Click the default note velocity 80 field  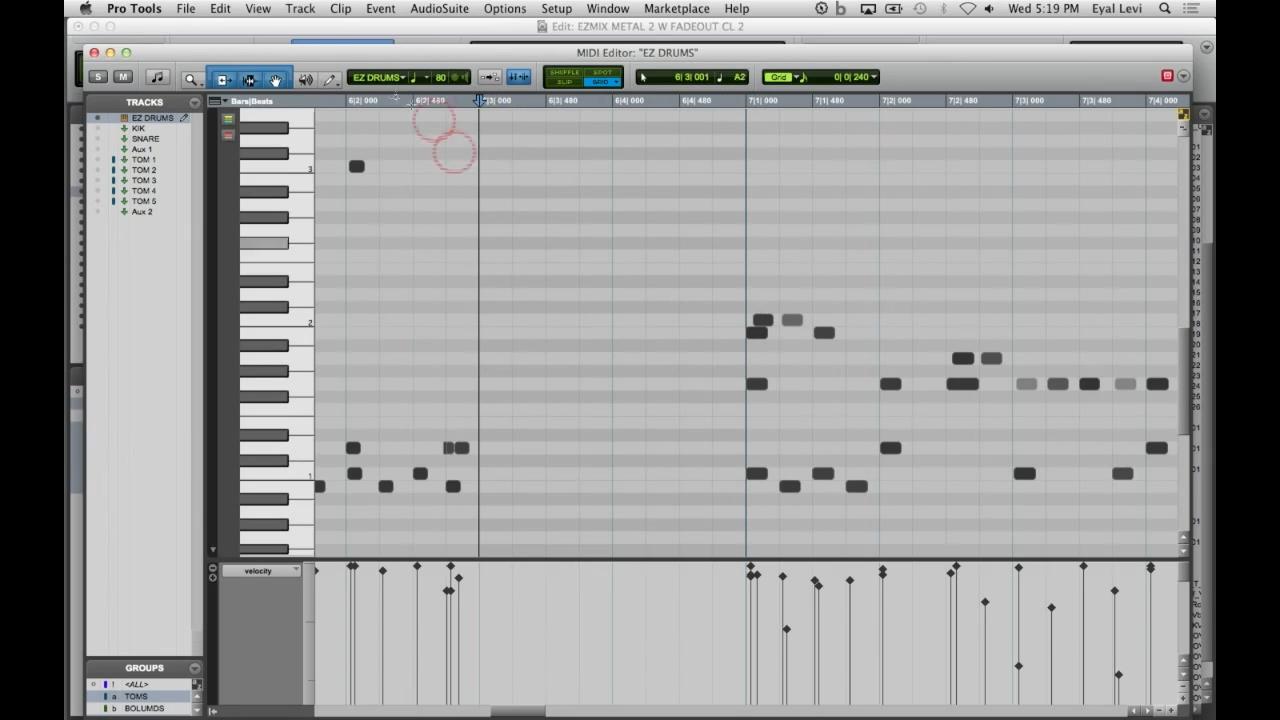[440, 77]
